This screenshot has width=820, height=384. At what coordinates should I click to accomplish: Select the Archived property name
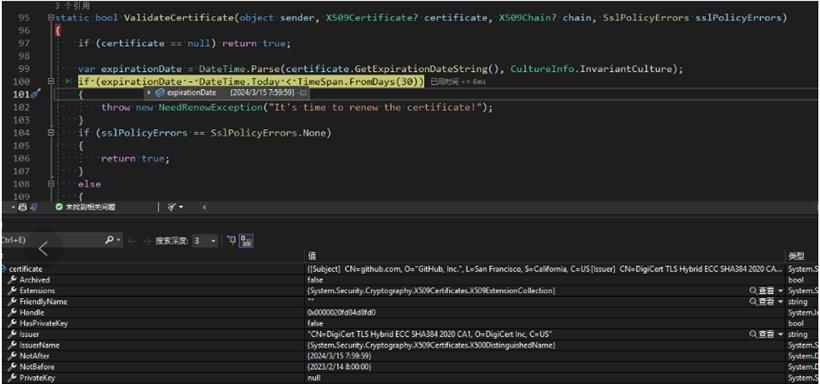(x=35, y=280)
